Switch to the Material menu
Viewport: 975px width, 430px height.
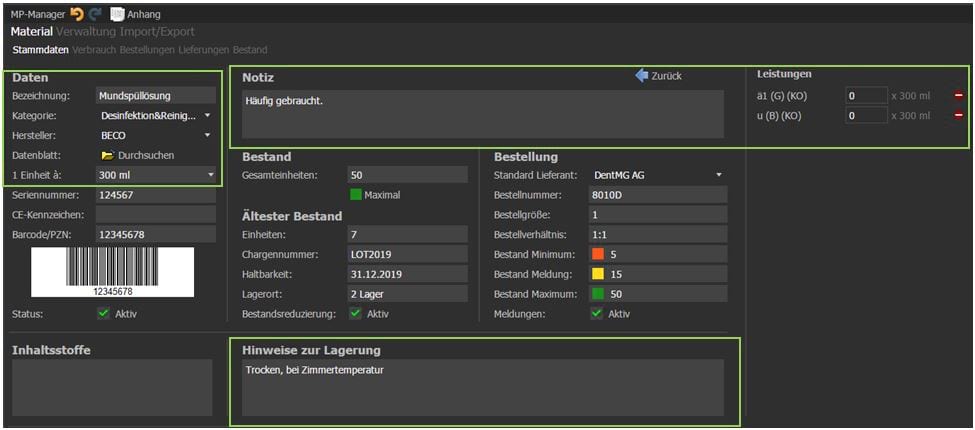(32, 32)
